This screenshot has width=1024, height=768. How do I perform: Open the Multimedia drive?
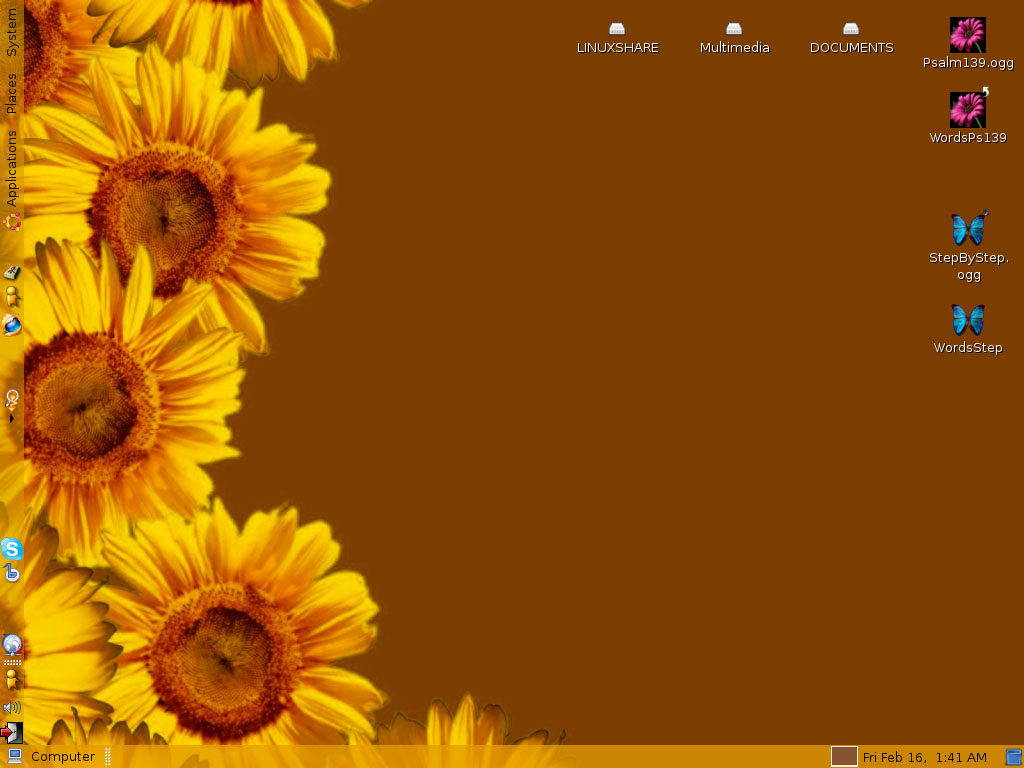(x=734, y=30)
